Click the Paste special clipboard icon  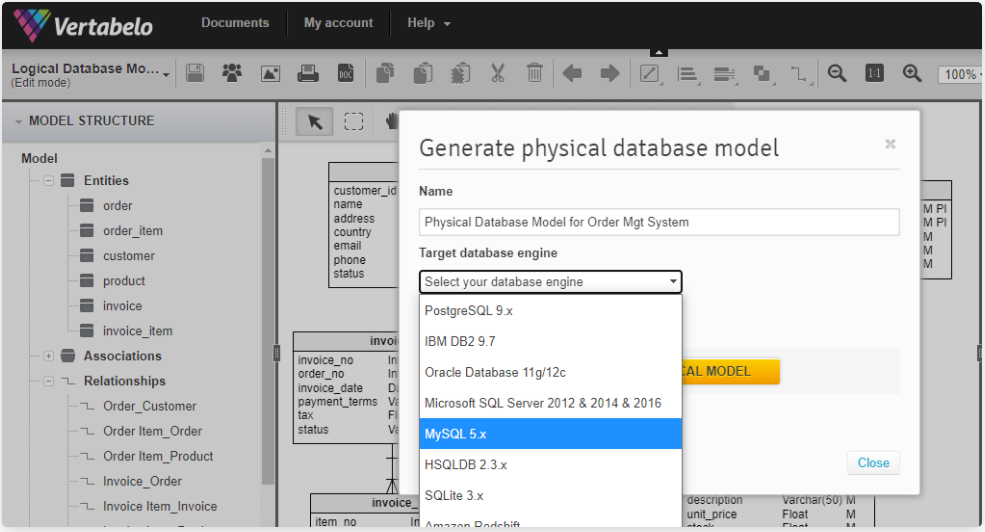(x=460, y=73)
